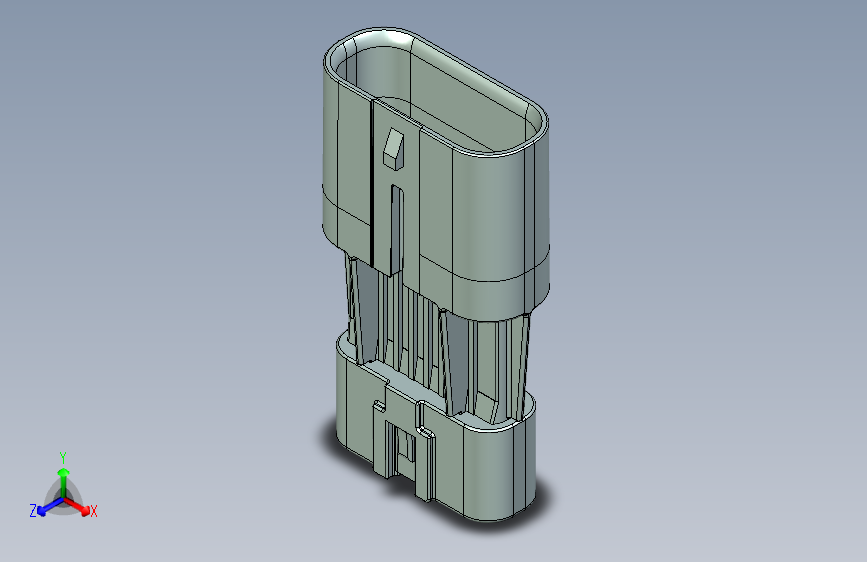Viewport: 867px width, 562px height.
Task: Select the oval opening rim at the connector top
Action: pos(436,91)
